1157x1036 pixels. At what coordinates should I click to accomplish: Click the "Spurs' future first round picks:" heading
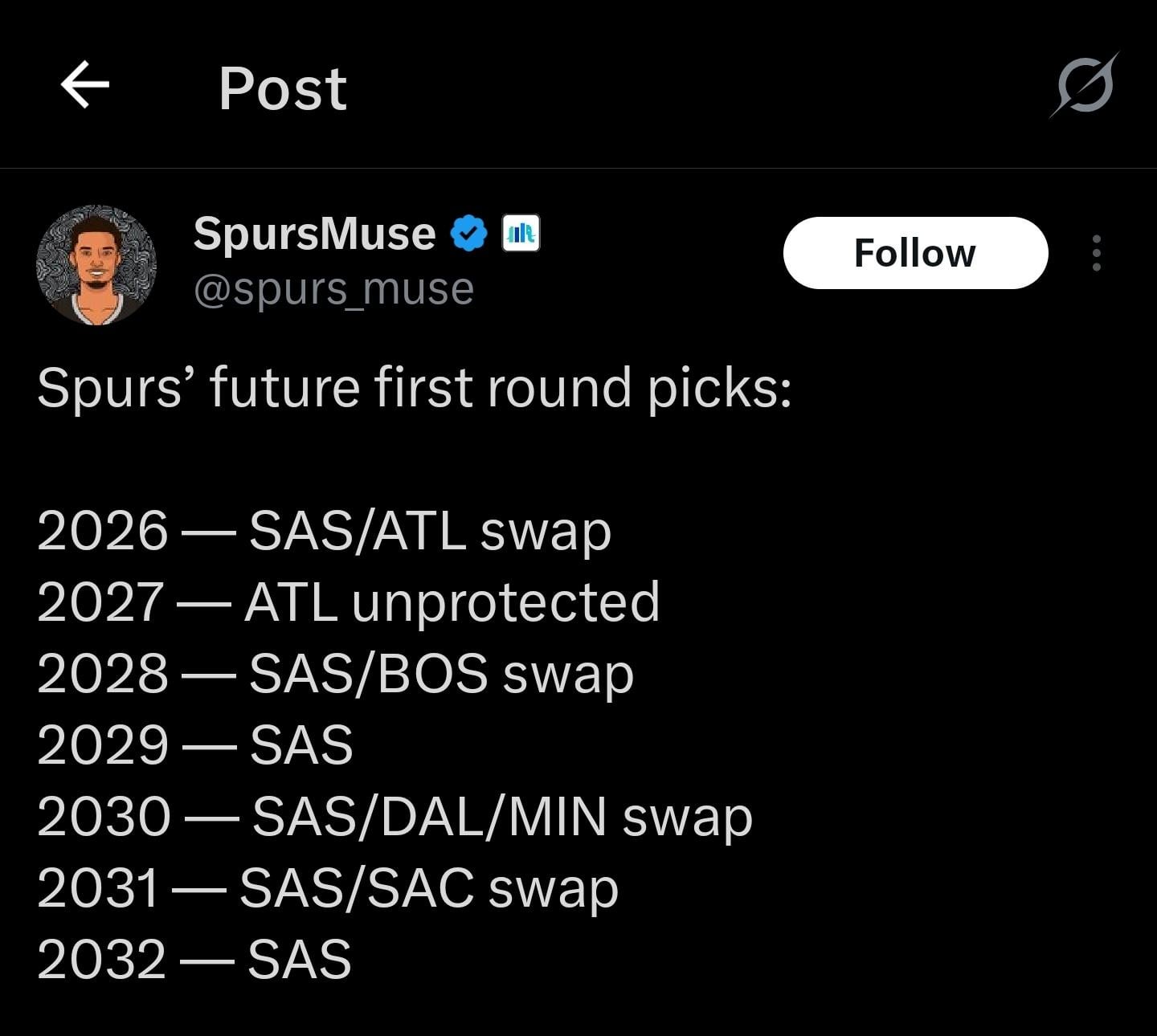[x=415, y=388]
